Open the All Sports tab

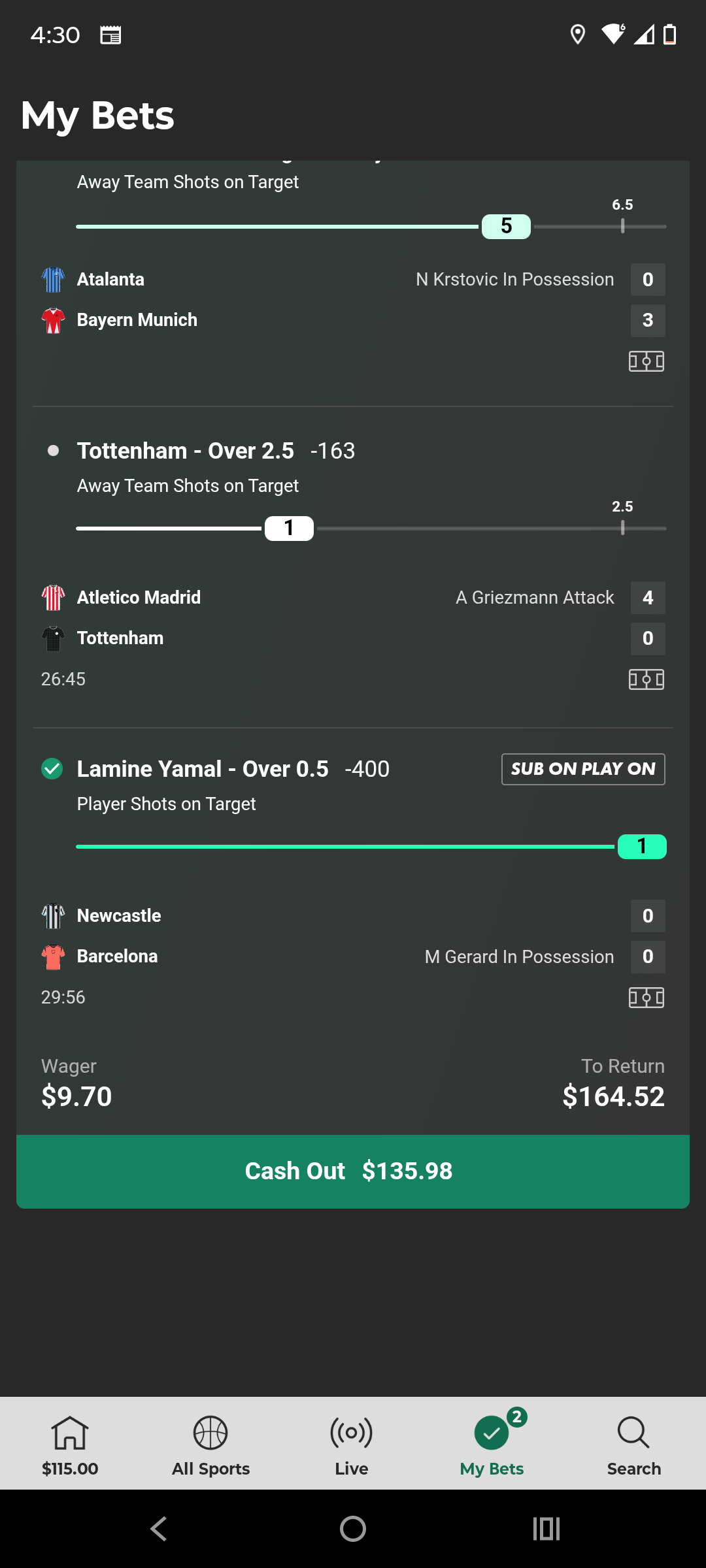pyautogui.click(x=210, y=1445)
